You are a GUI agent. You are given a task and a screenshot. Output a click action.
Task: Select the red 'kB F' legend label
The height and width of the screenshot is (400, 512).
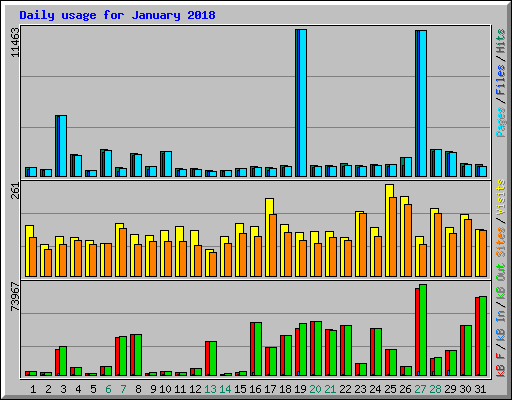click(500, 365)
